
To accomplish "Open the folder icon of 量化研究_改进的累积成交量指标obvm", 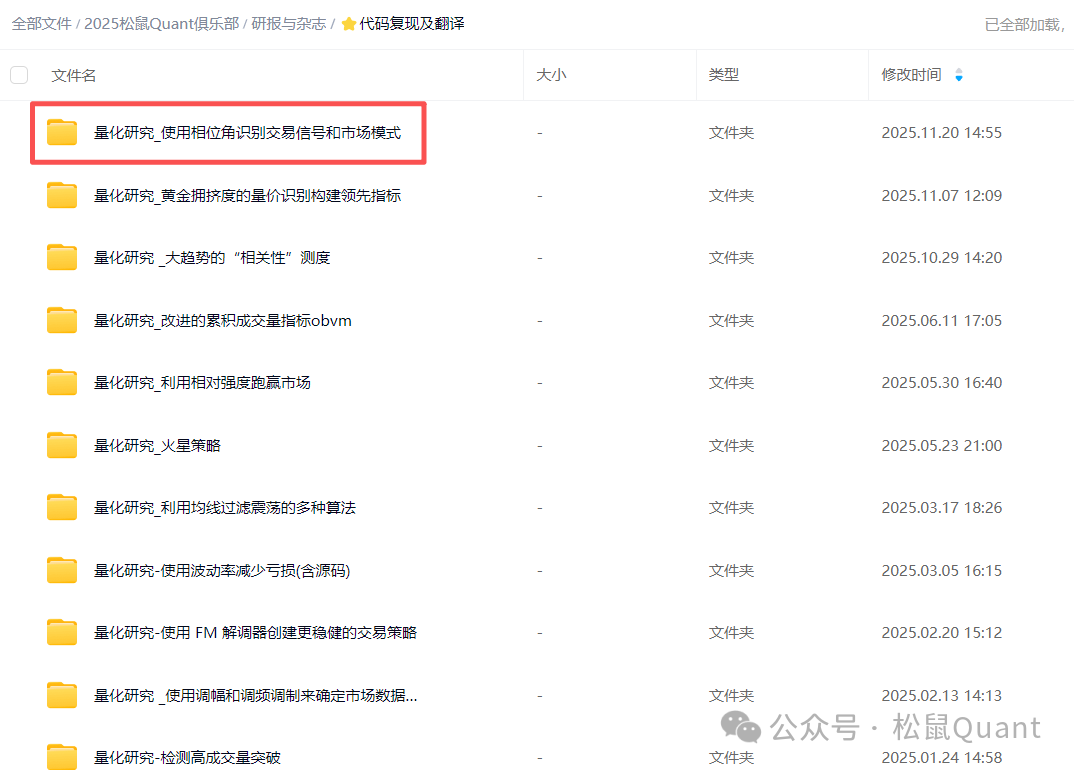I will pyautogui.click(x=61, y=320).
